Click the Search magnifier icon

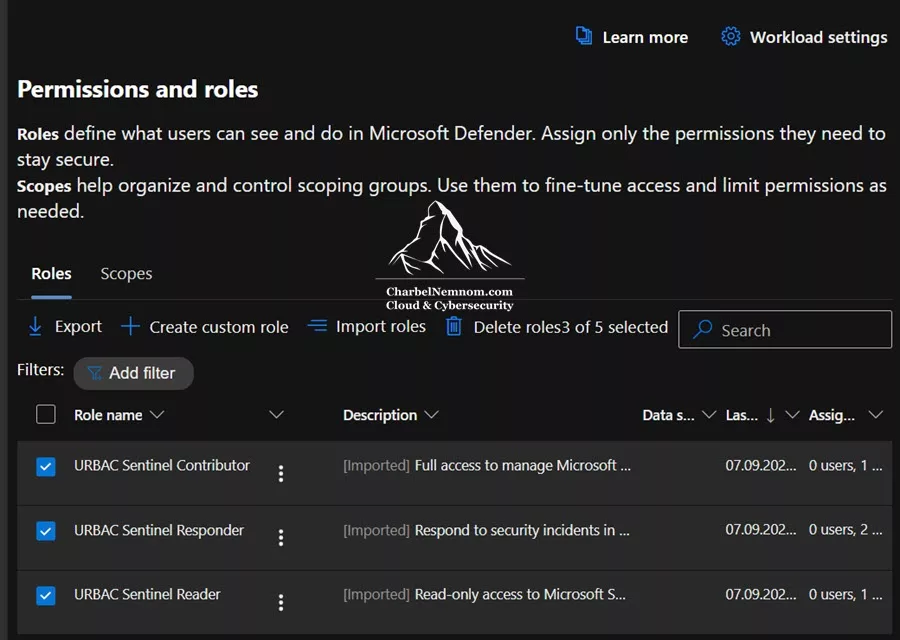pyautogui.click(x=702, y=329)
